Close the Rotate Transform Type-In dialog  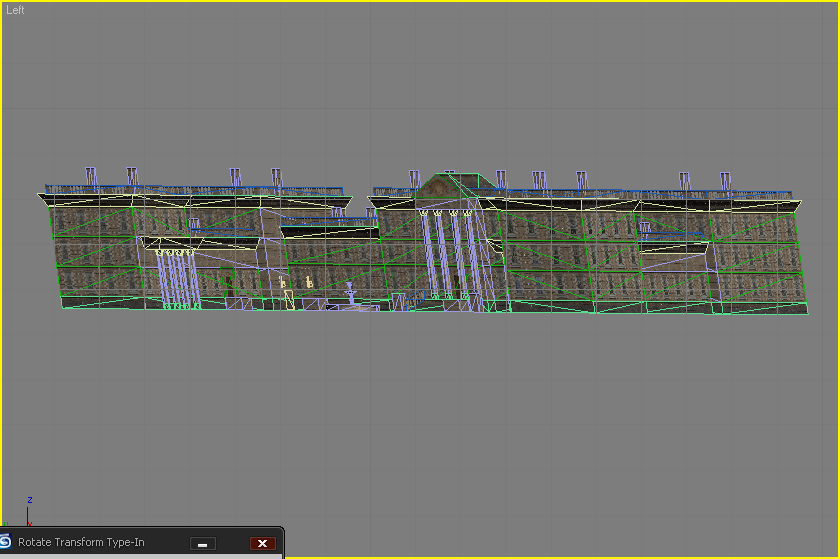coord(262,543)
